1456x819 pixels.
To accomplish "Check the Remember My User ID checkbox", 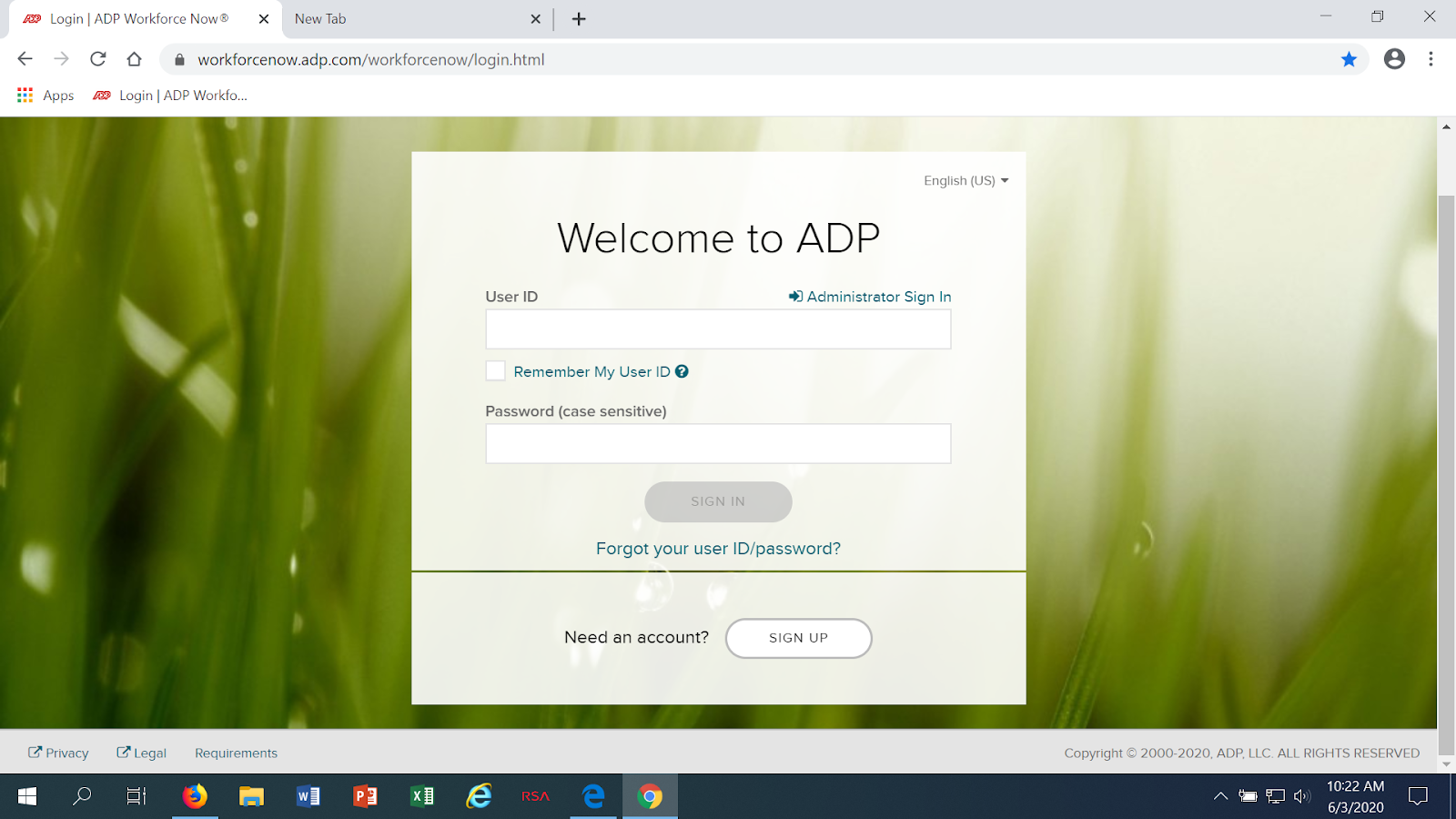I will click(x=495, y=371).
